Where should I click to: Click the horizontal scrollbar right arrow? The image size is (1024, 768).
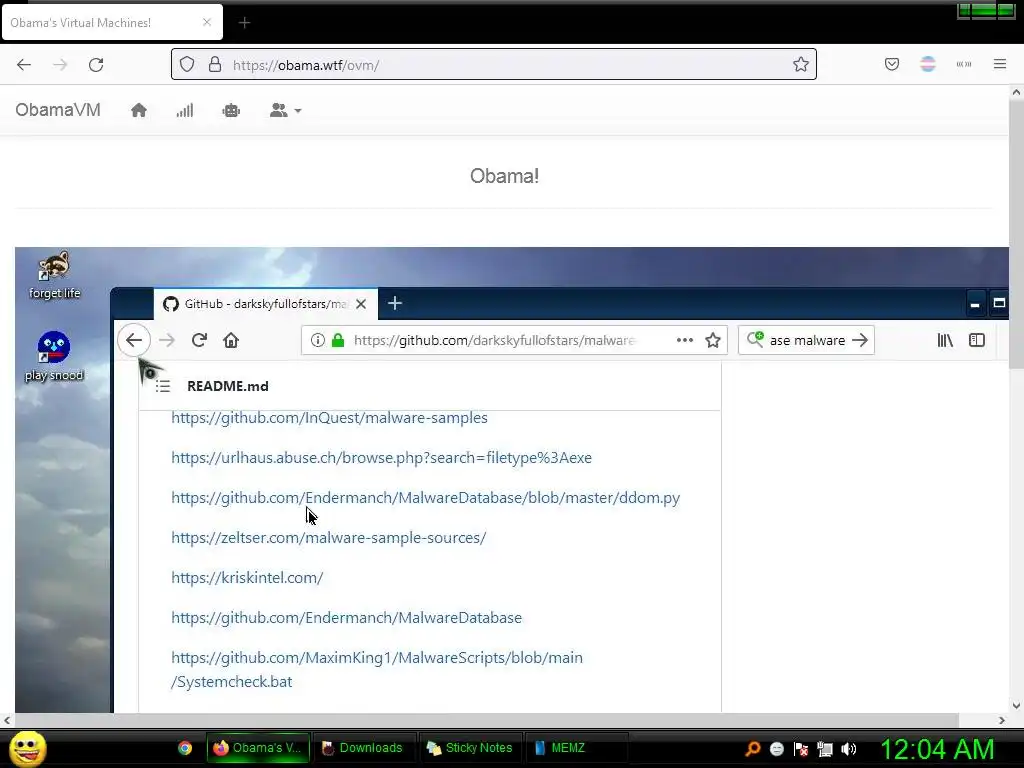click(x=1002, y=720)
